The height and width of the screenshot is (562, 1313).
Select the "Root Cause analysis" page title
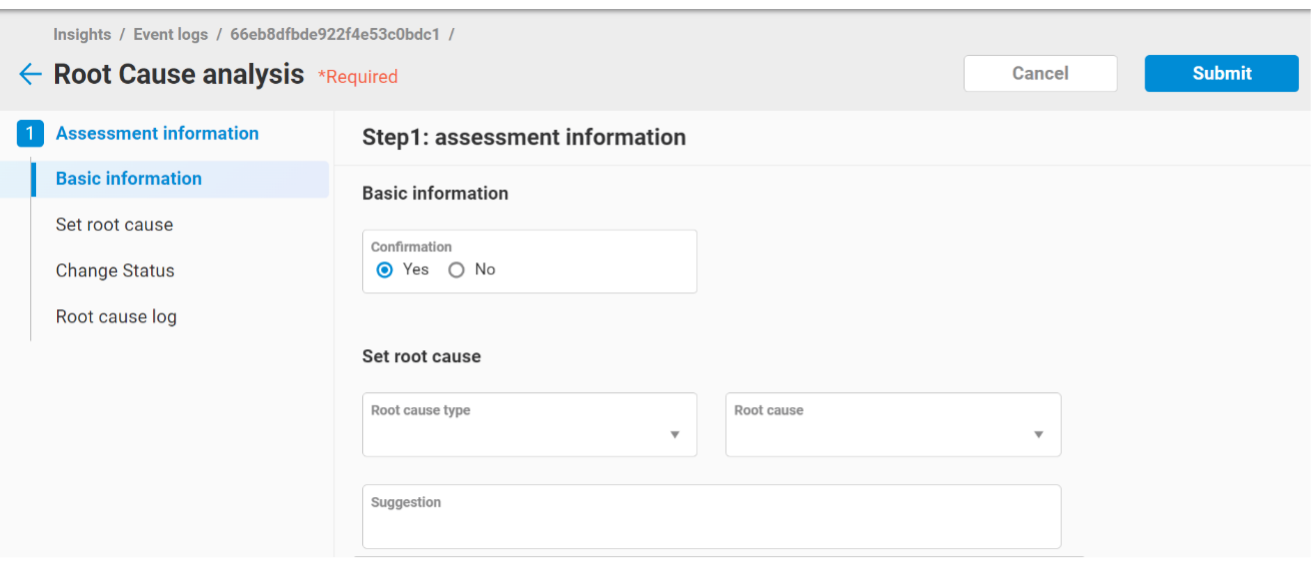click(179, 74)
